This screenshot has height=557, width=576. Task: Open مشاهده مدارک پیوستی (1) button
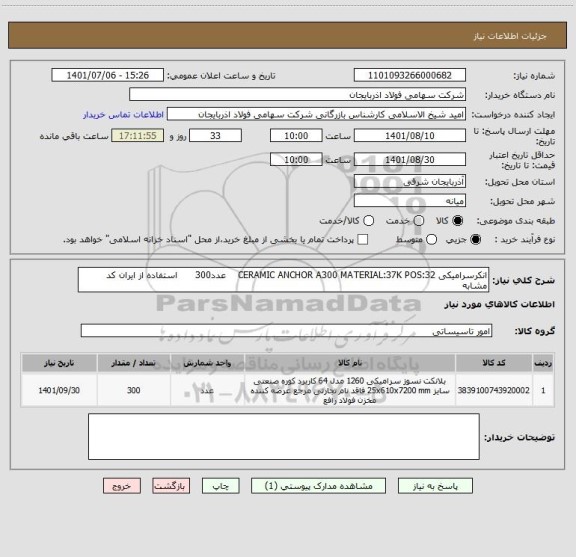[x=318, y=486]
